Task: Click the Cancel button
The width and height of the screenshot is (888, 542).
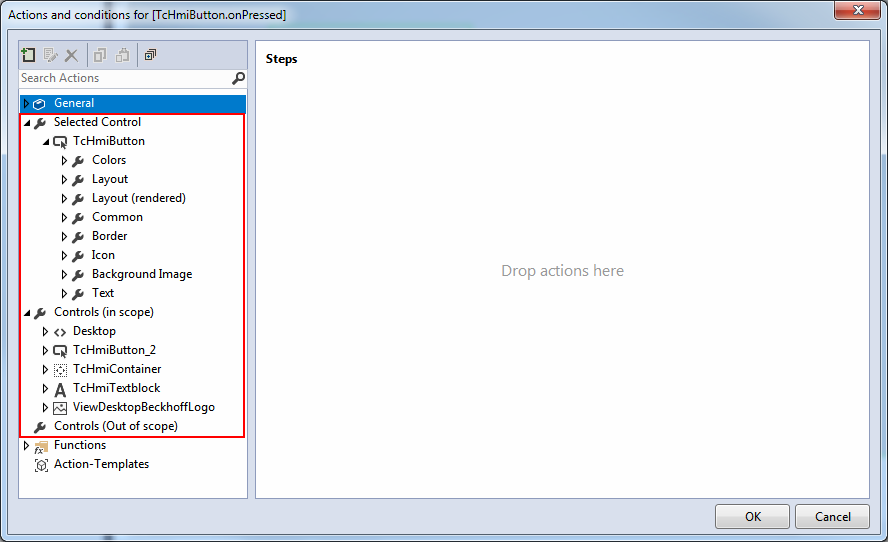Action: 832,517
